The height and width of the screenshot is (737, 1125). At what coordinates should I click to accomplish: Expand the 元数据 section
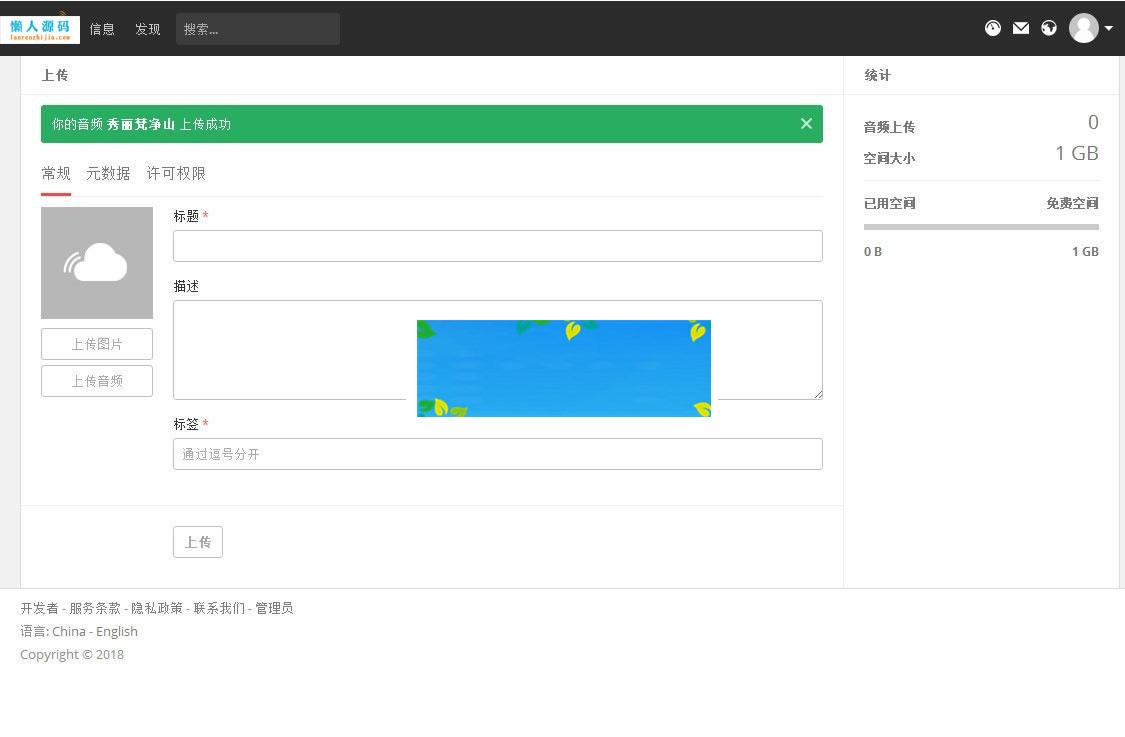point(107,173)
